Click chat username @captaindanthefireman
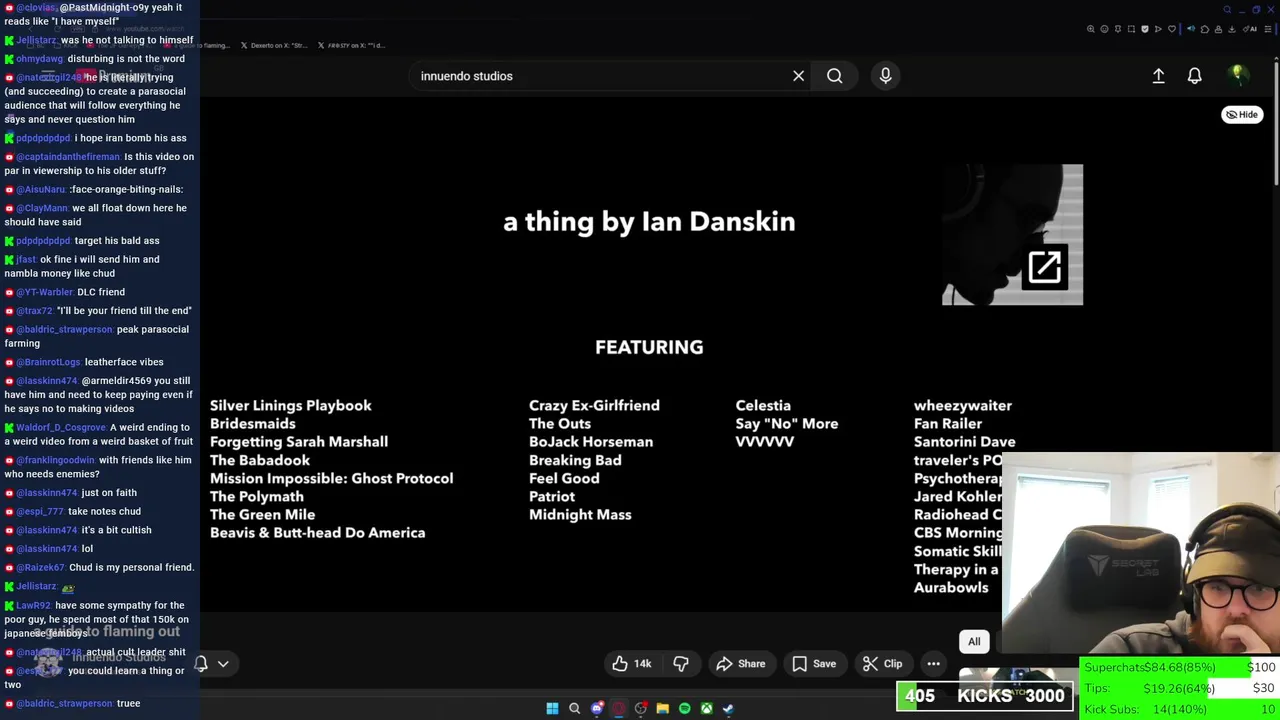 (68, 157)
